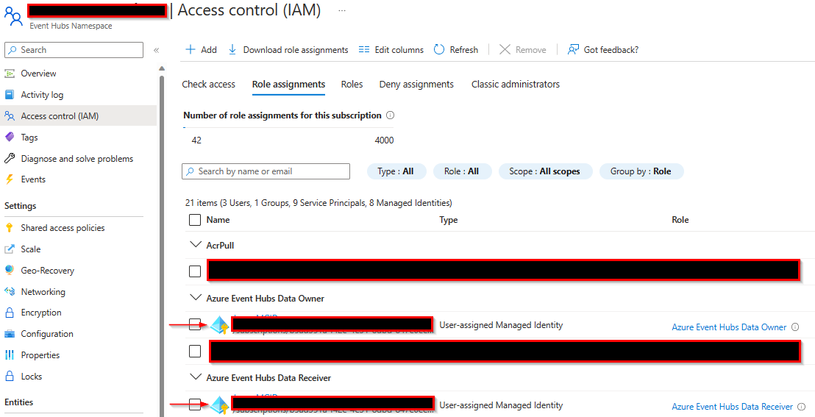
Task: Switch to the Deny assignments tab
Action: tap(416, 84)
